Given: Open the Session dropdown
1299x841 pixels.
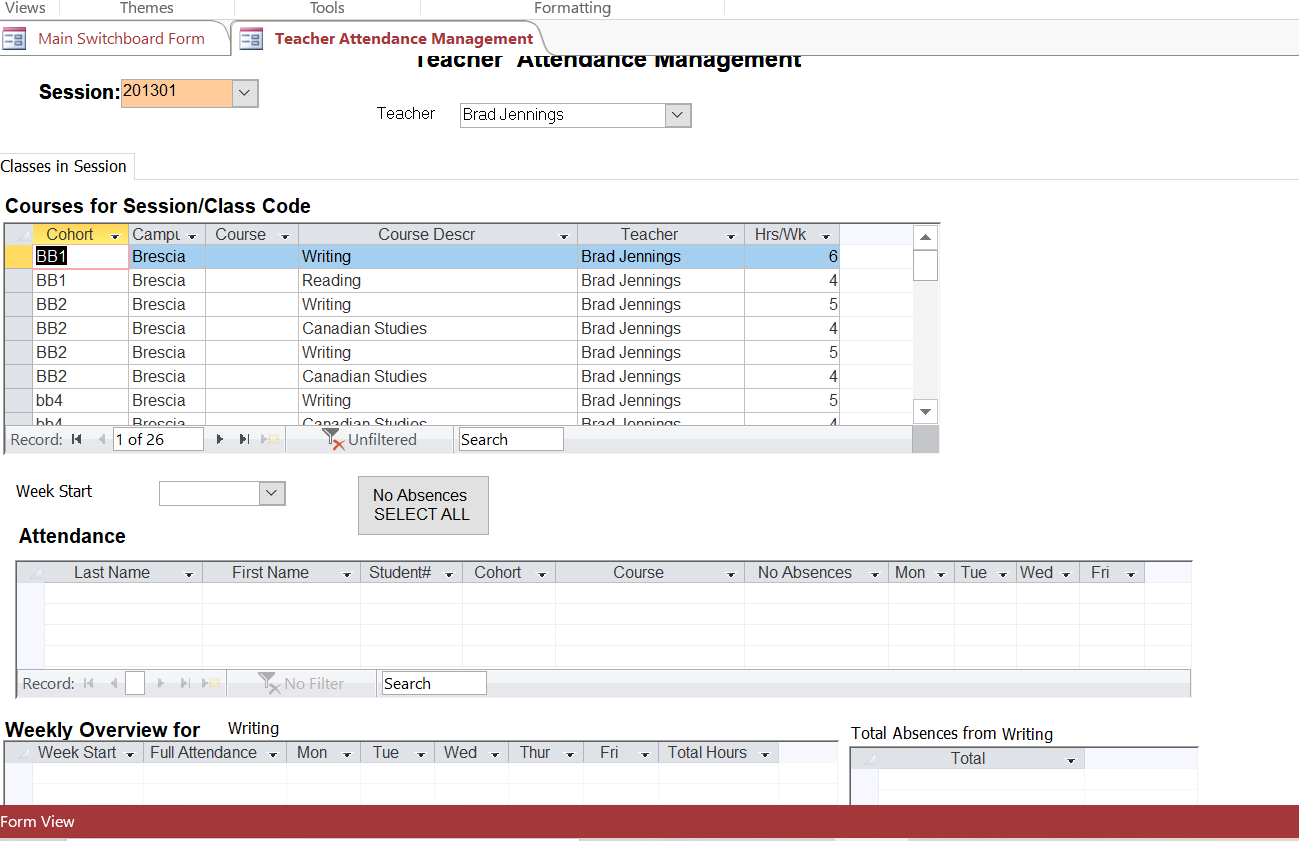Looking at the screenshot, I should coord(245,93).
